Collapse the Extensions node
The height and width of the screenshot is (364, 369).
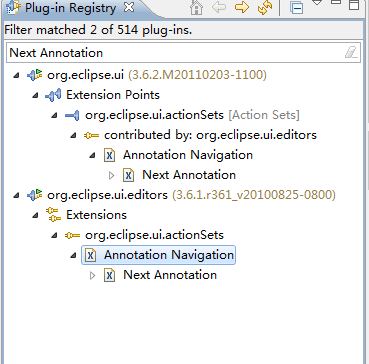pos(35,215)
